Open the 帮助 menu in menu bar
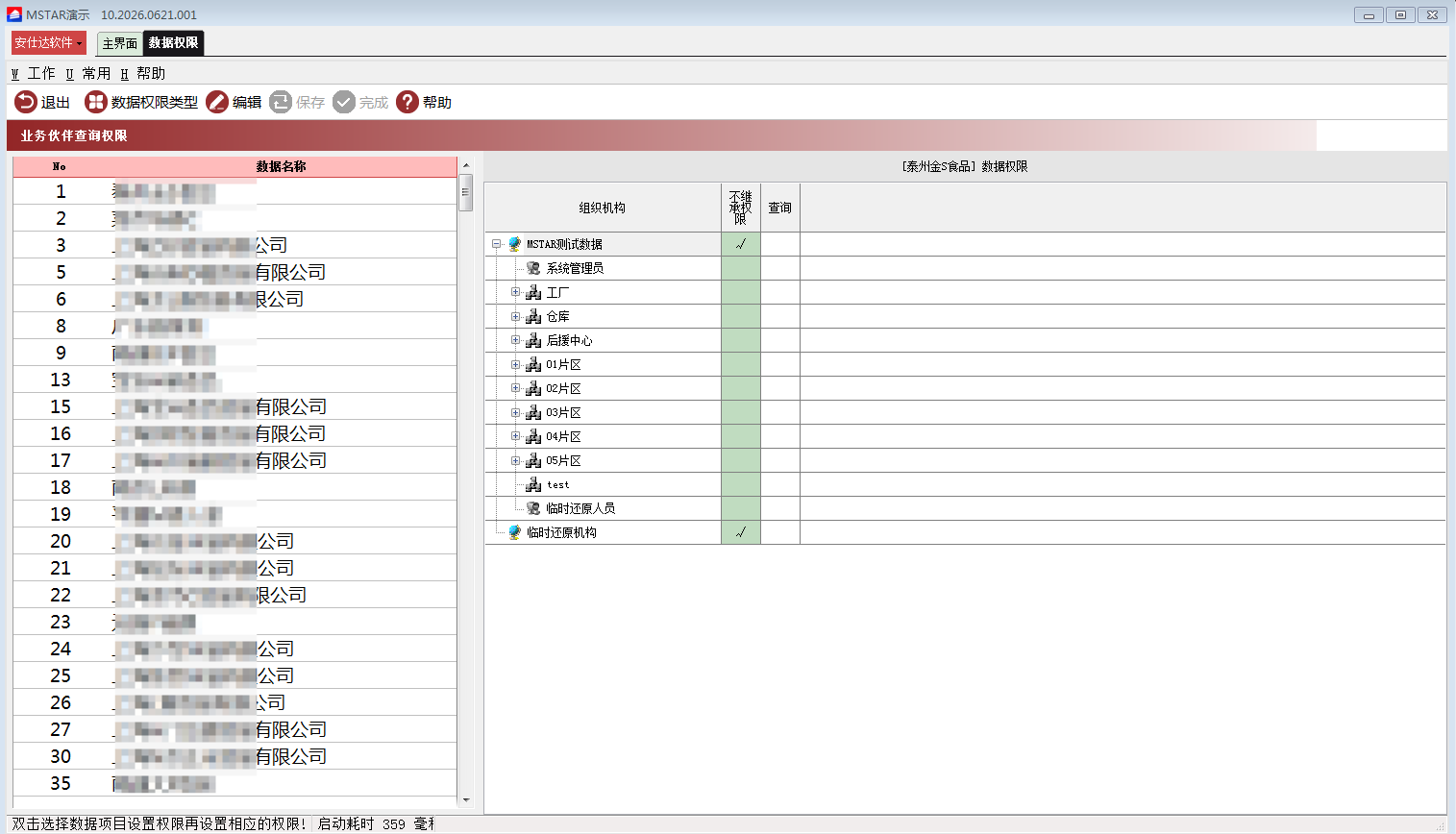This screenshot has width=1456, height=834. point(143,73)
